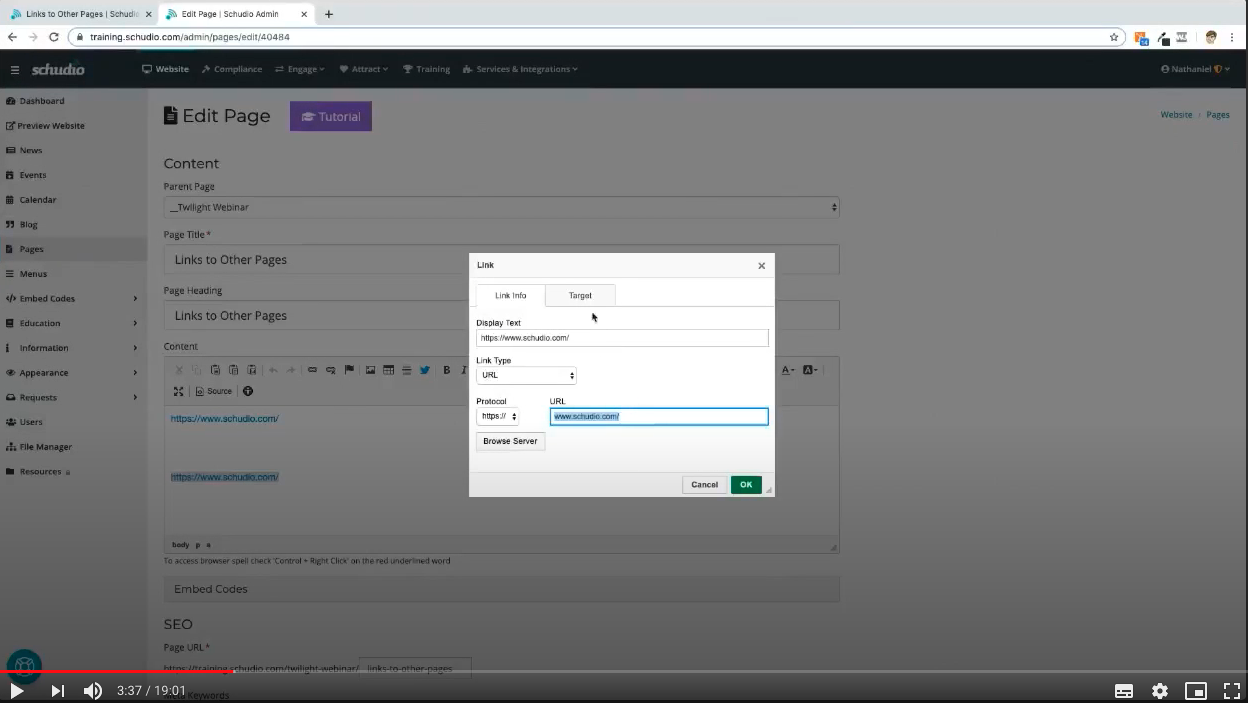Image resolution: width=1248 pixels, height=703 pixels.
Task: Click the hamburger menu icon beside Schudio logo
Action: coord(15,70)
